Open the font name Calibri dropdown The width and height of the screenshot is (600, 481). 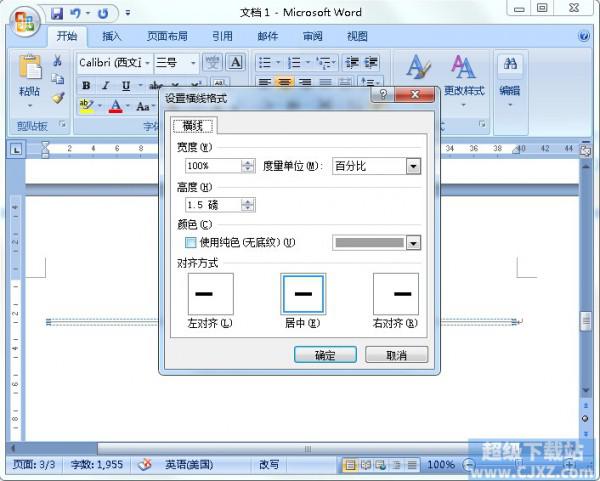coord(148,63)
